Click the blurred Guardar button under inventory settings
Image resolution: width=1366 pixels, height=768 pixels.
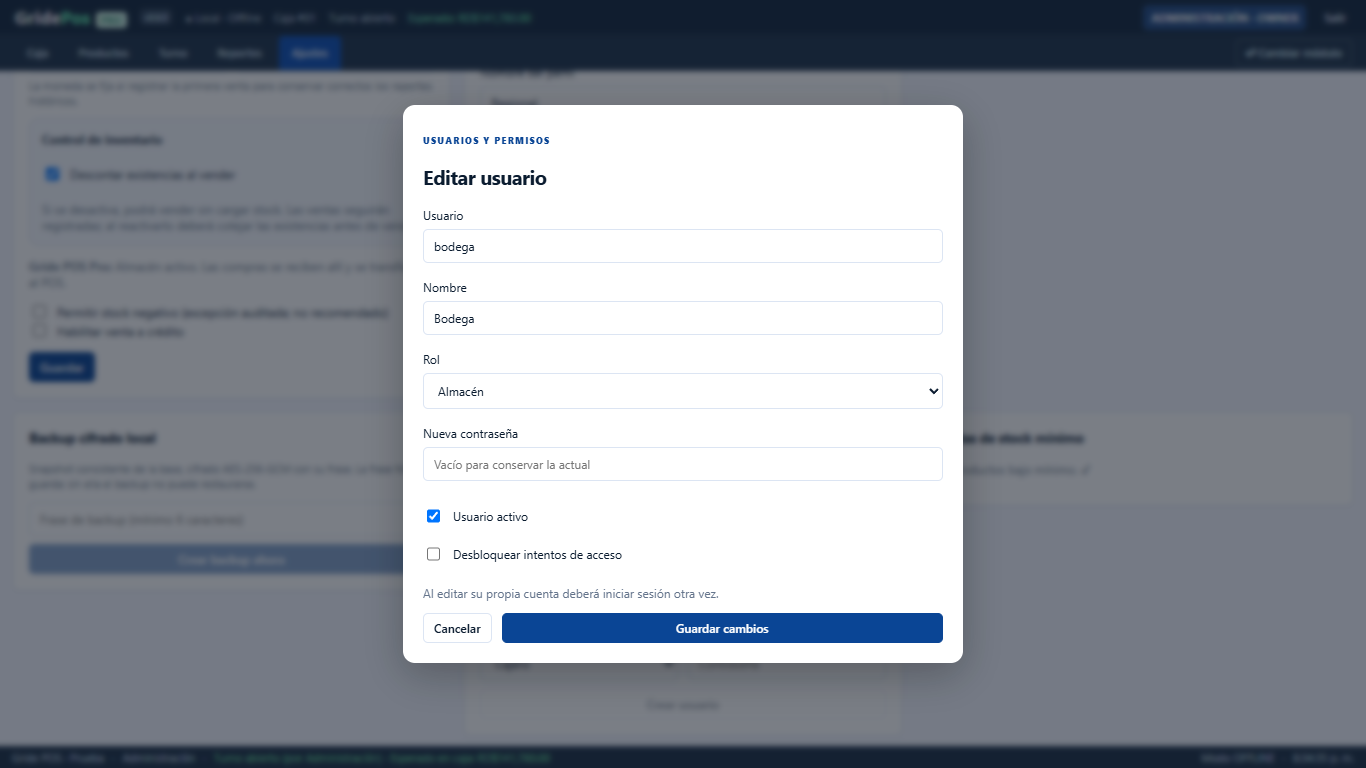coord(62,367)
